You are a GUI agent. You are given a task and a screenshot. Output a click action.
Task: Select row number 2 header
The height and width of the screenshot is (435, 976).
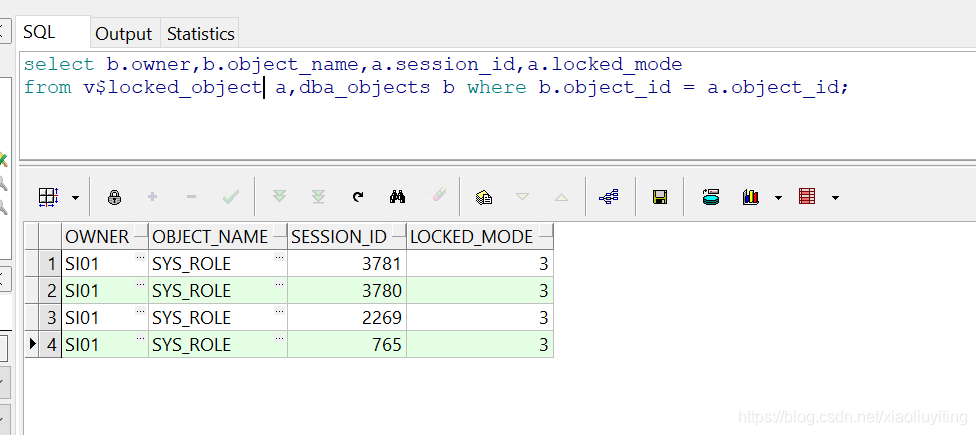pos(50,291)
